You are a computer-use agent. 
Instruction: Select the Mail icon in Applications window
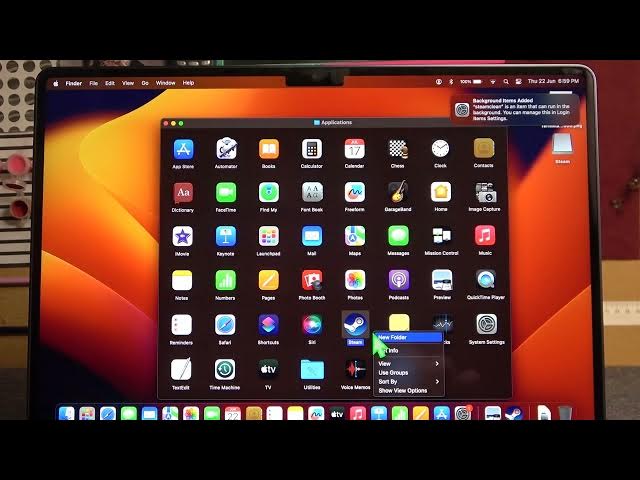click(312, 236)
